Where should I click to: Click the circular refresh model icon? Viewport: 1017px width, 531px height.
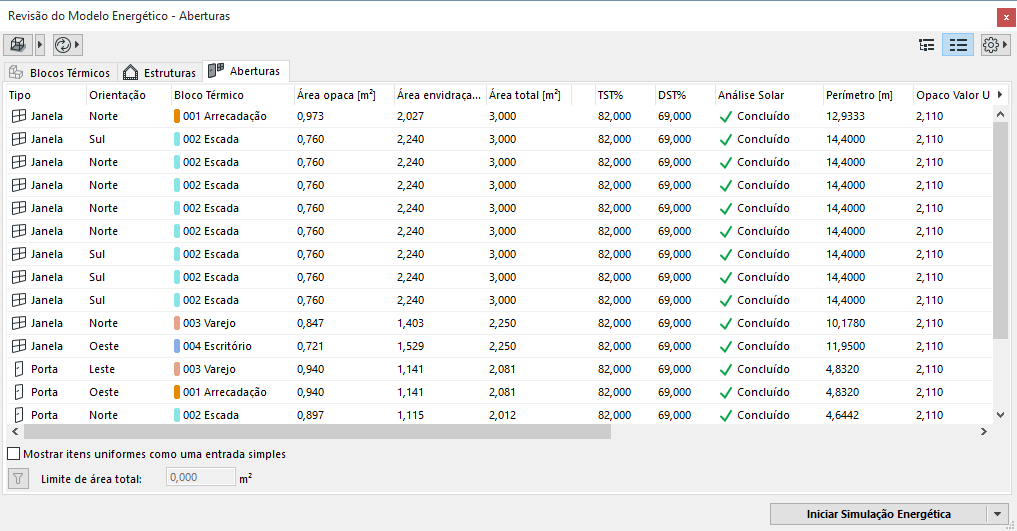click(x=63, y=45)
